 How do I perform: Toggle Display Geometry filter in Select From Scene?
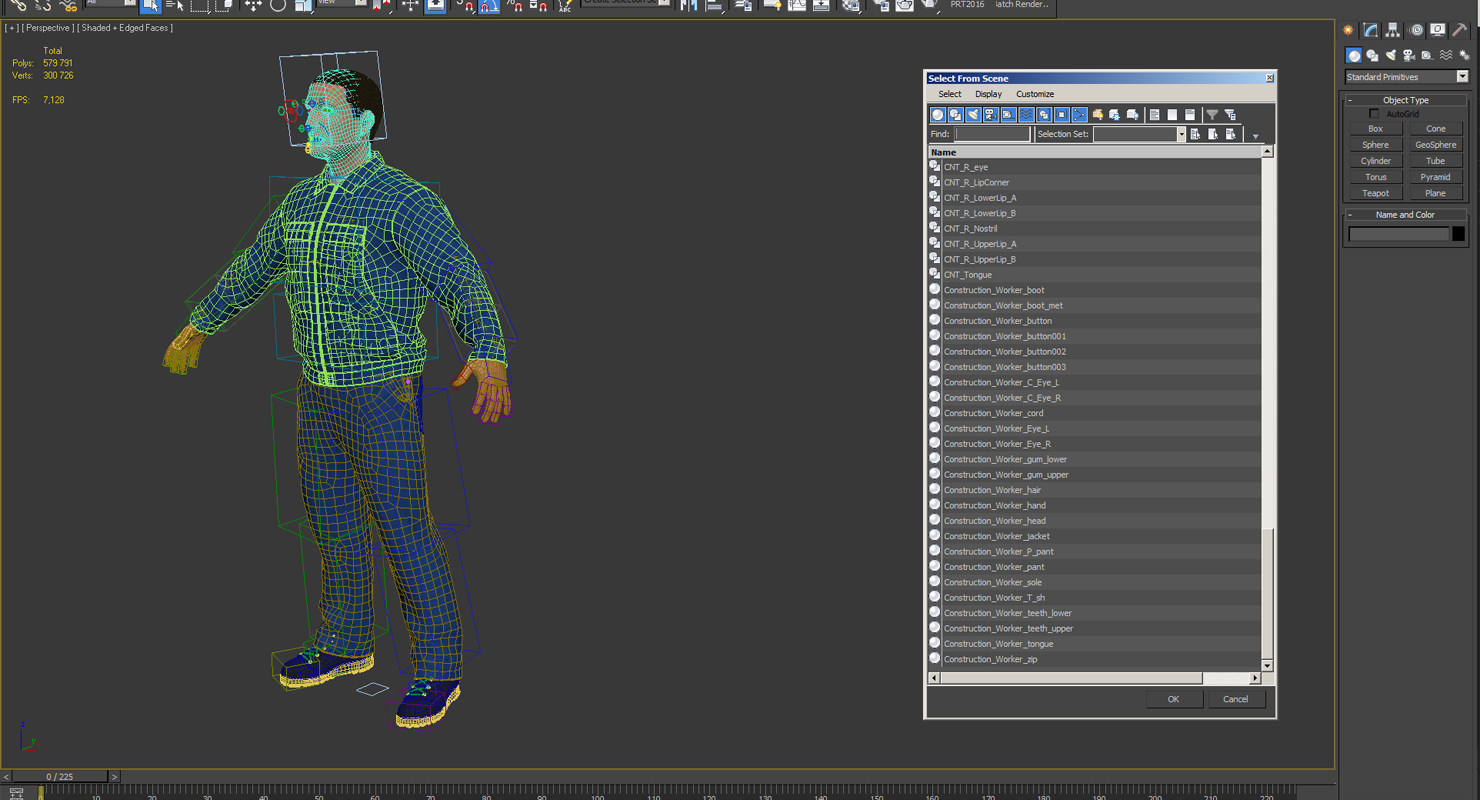937,115
